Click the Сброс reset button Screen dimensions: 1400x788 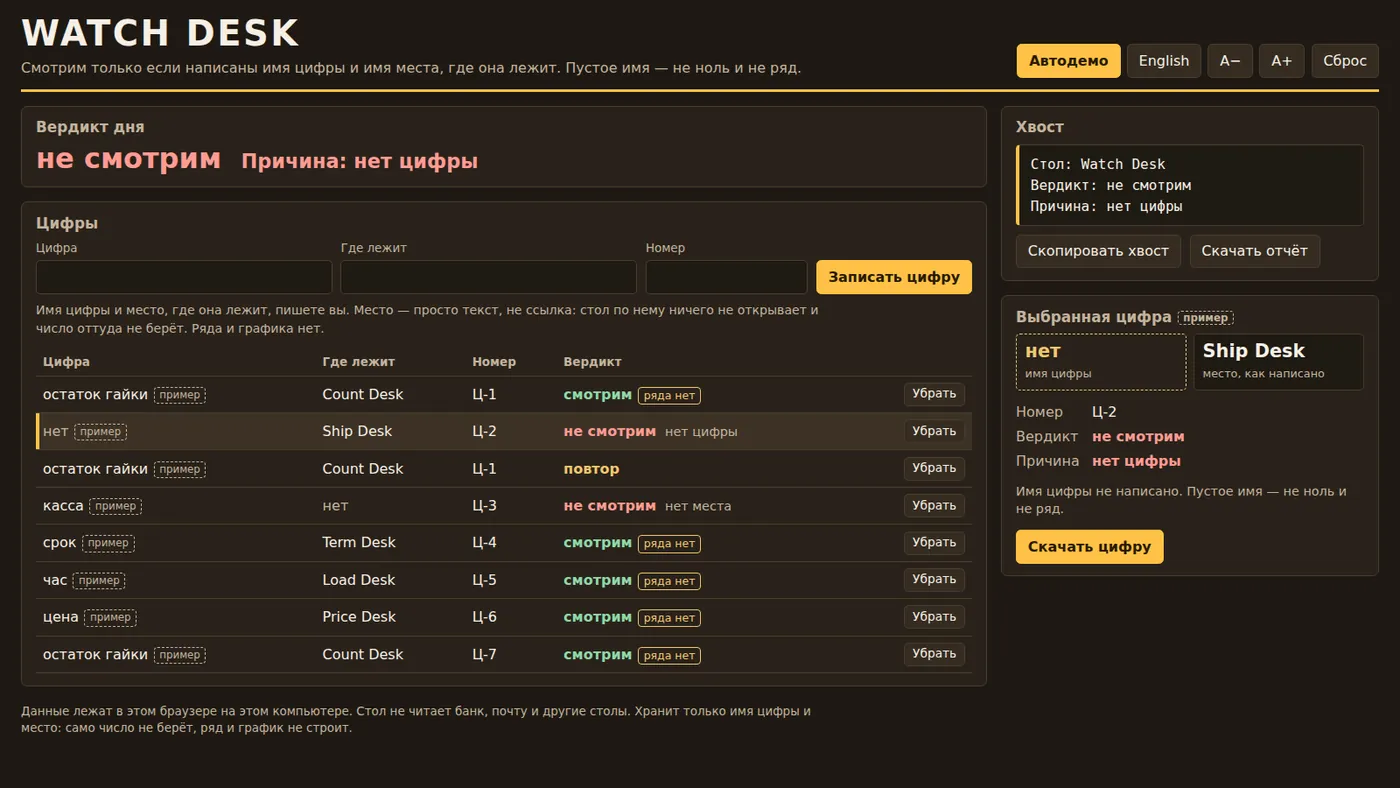coord(1345,61)
